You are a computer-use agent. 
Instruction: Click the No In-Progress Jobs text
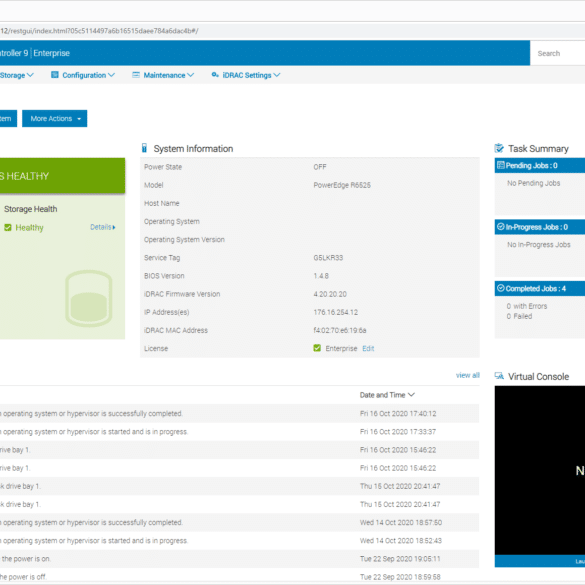pos(539,245)
